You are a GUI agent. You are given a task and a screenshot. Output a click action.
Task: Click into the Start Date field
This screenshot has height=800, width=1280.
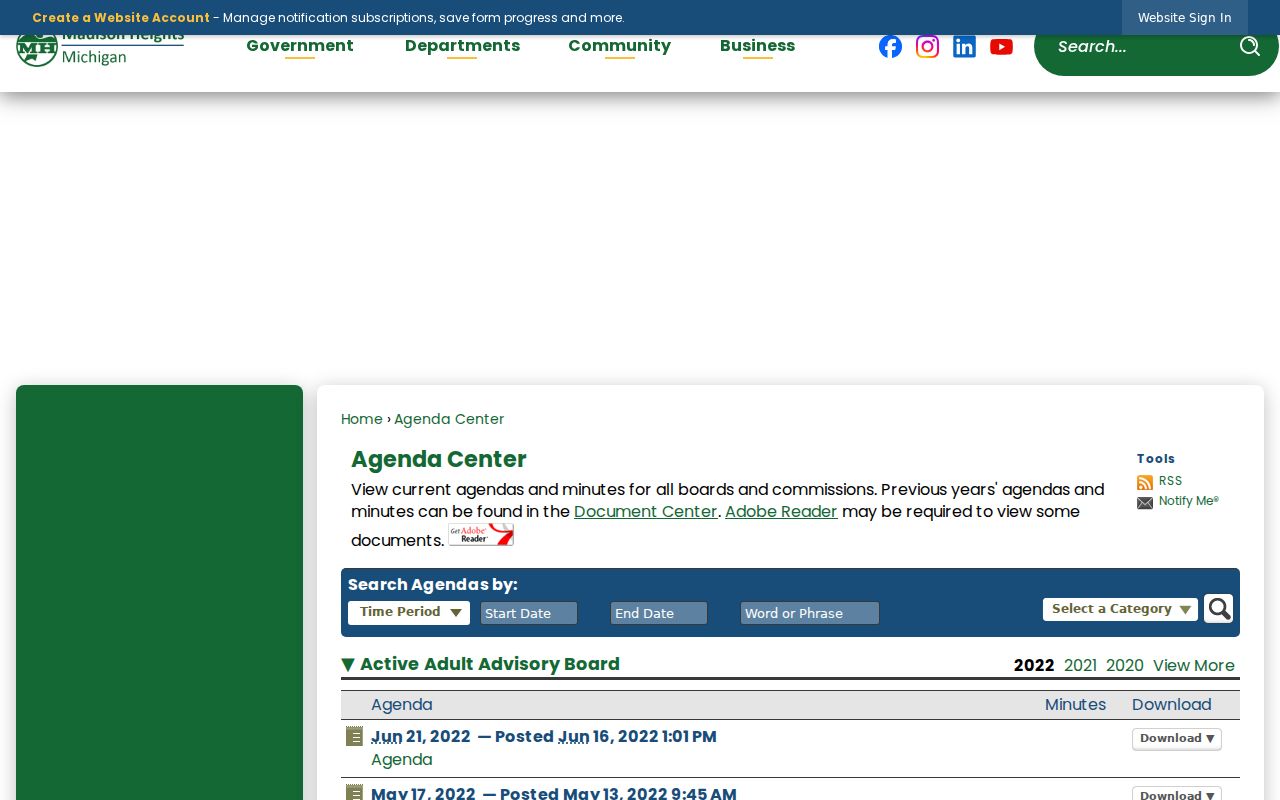pyautogui.click(x=529, y=613)
